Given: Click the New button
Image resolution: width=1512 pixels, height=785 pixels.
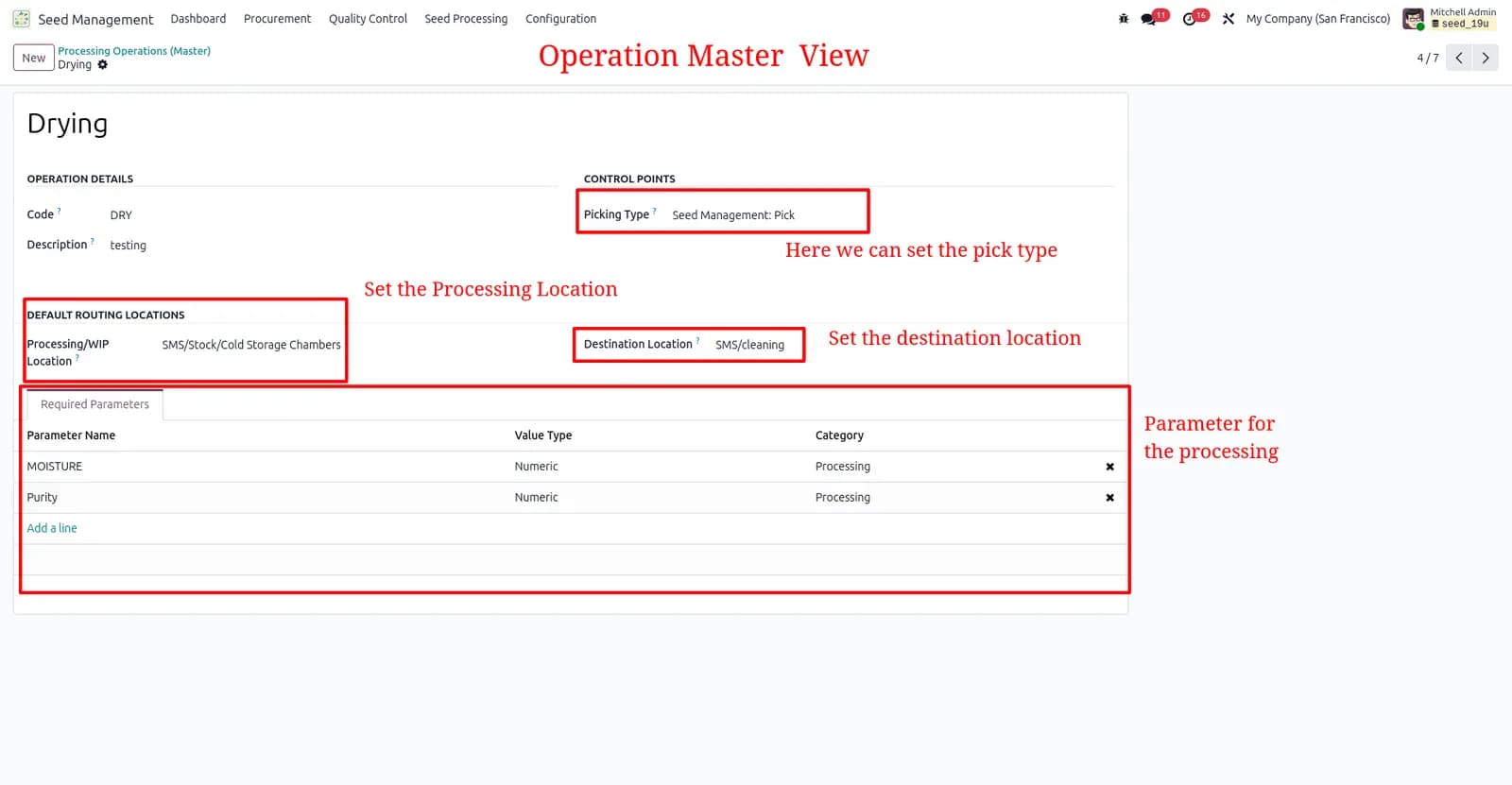Looking at the screenshot, I should coord(34,58).
